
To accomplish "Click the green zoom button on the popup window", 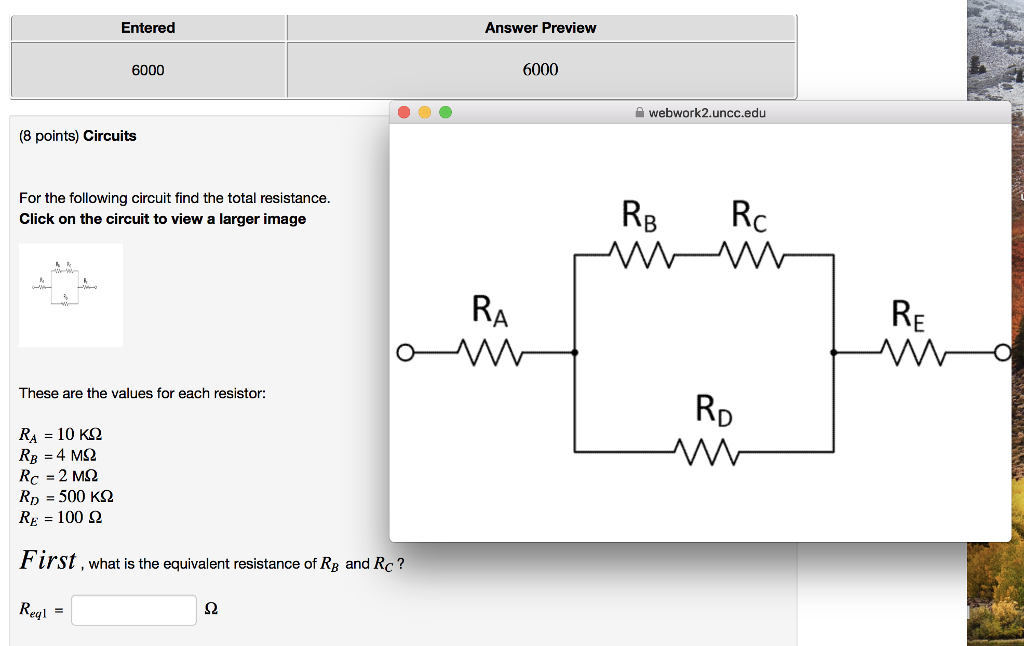I will pyautogui.click(x=444, y=112).
